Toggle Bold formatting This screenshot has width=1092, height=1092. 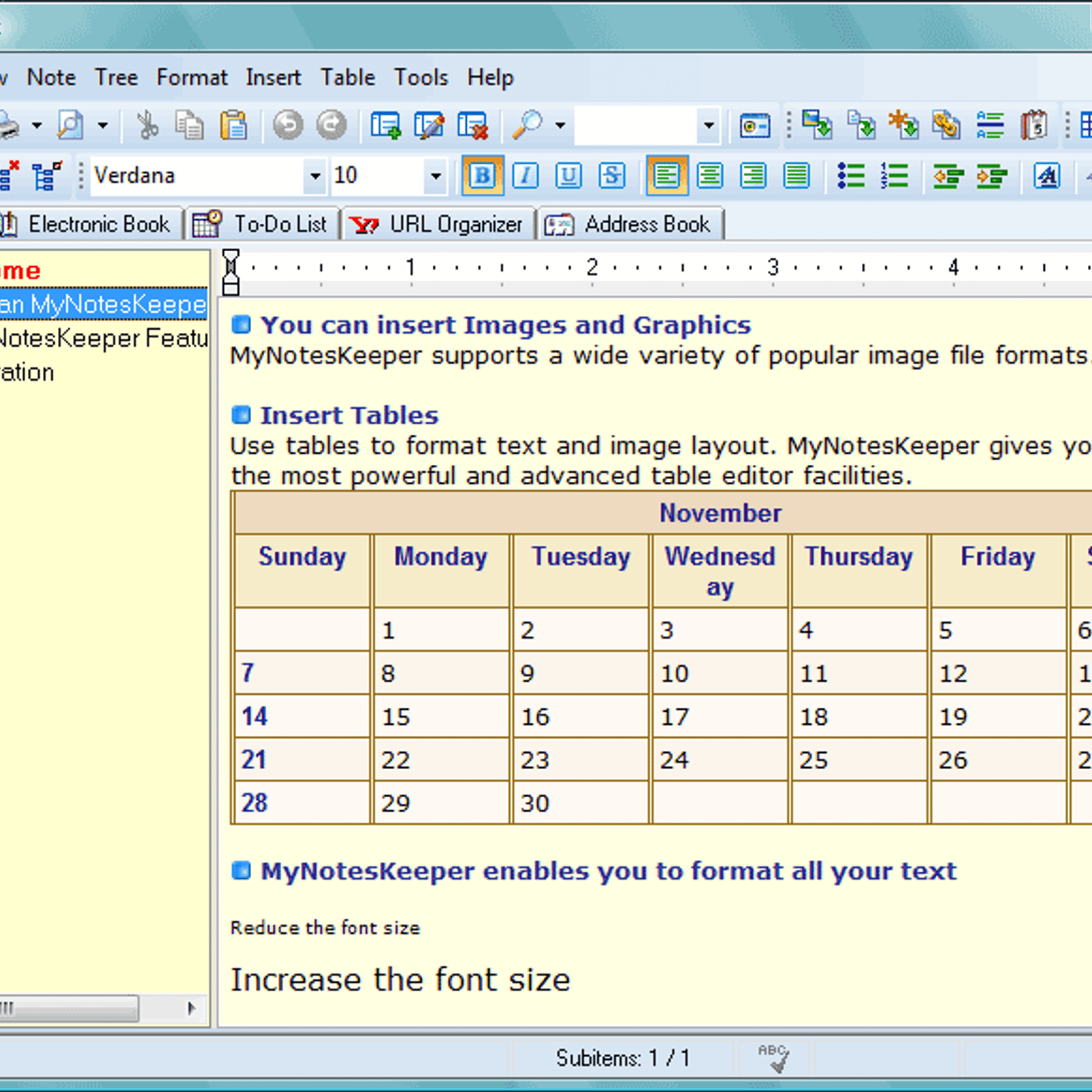click(483, 176)
